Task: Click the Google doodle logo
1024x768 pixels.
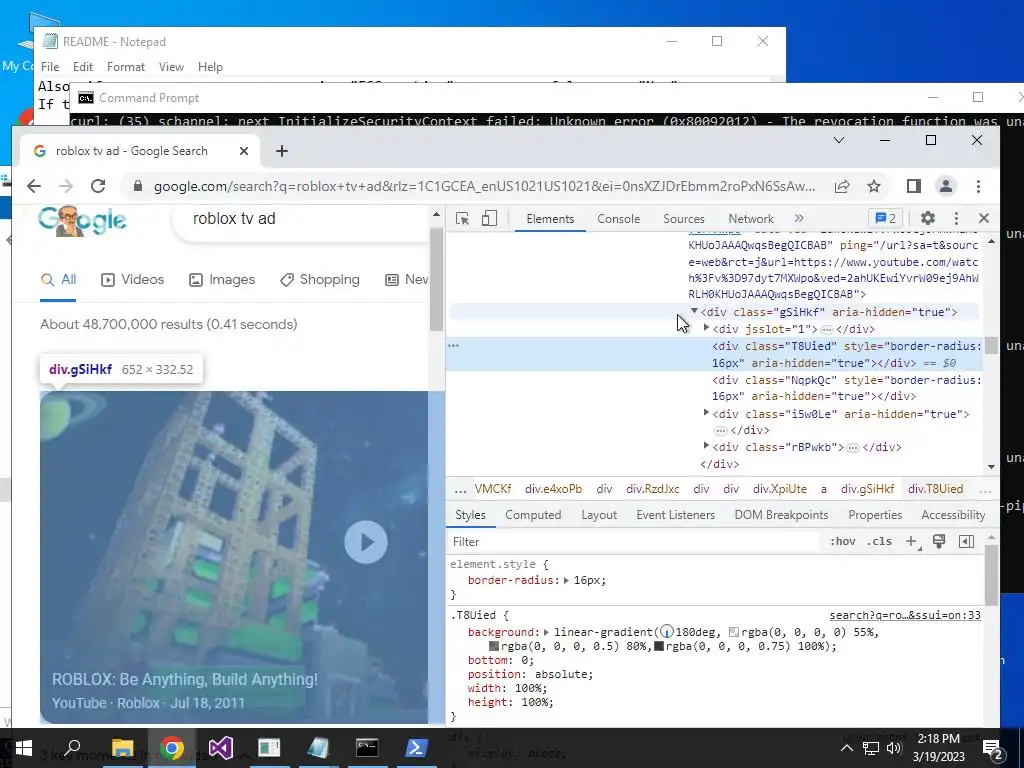Action: coord(82,221)
